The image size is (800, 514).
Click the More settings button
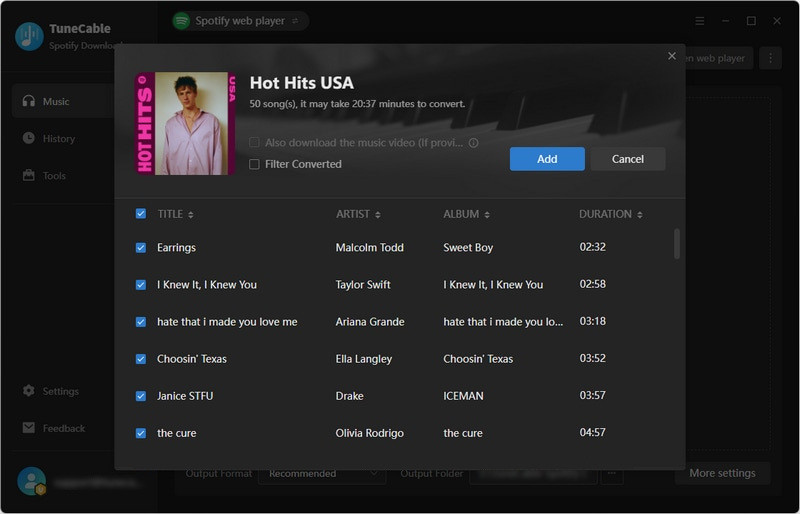[722, 473]
